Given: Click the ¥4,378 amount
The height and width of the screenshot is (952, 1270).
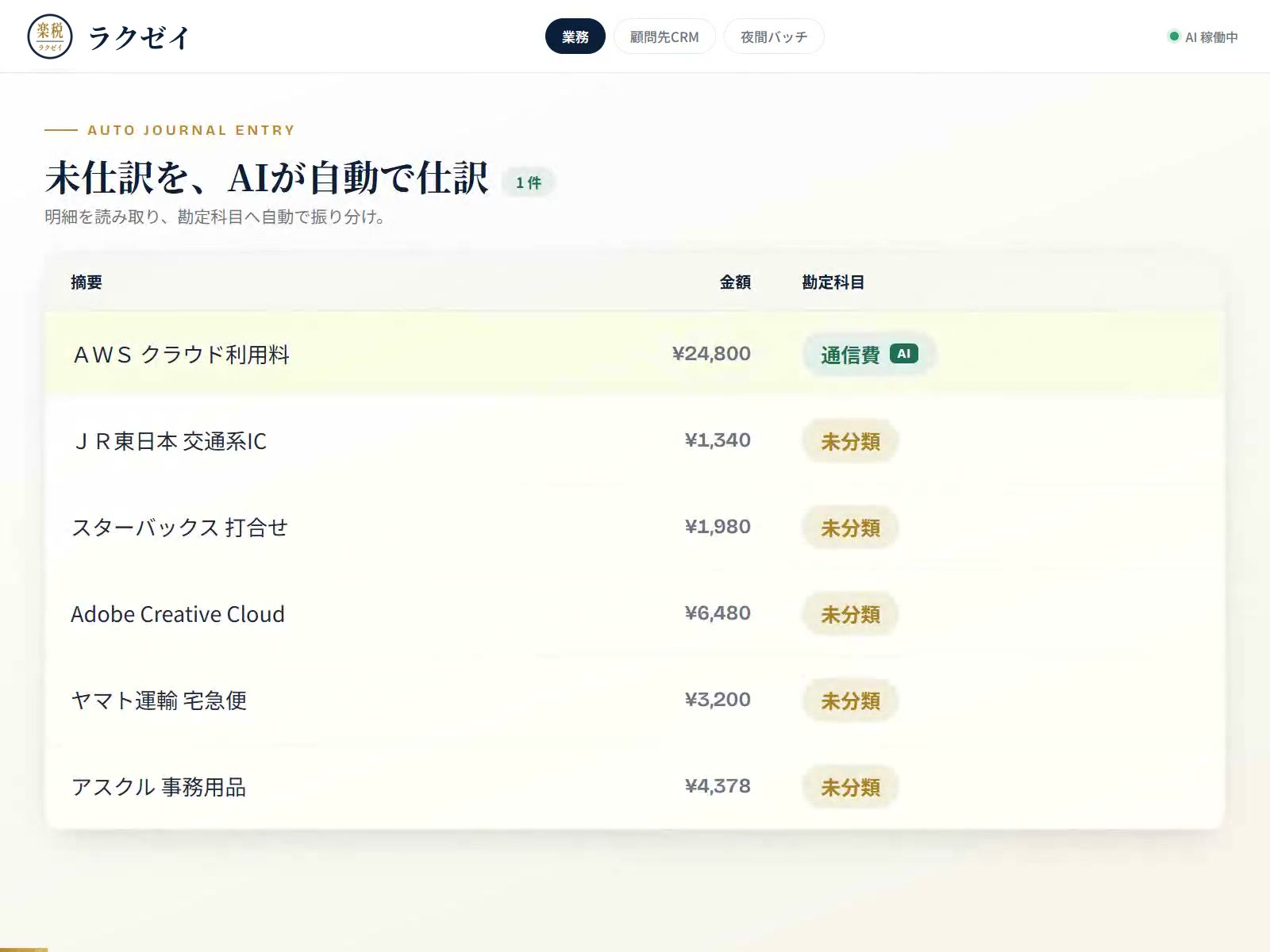Looking at the screenshot, I should (x=718, y=786).
